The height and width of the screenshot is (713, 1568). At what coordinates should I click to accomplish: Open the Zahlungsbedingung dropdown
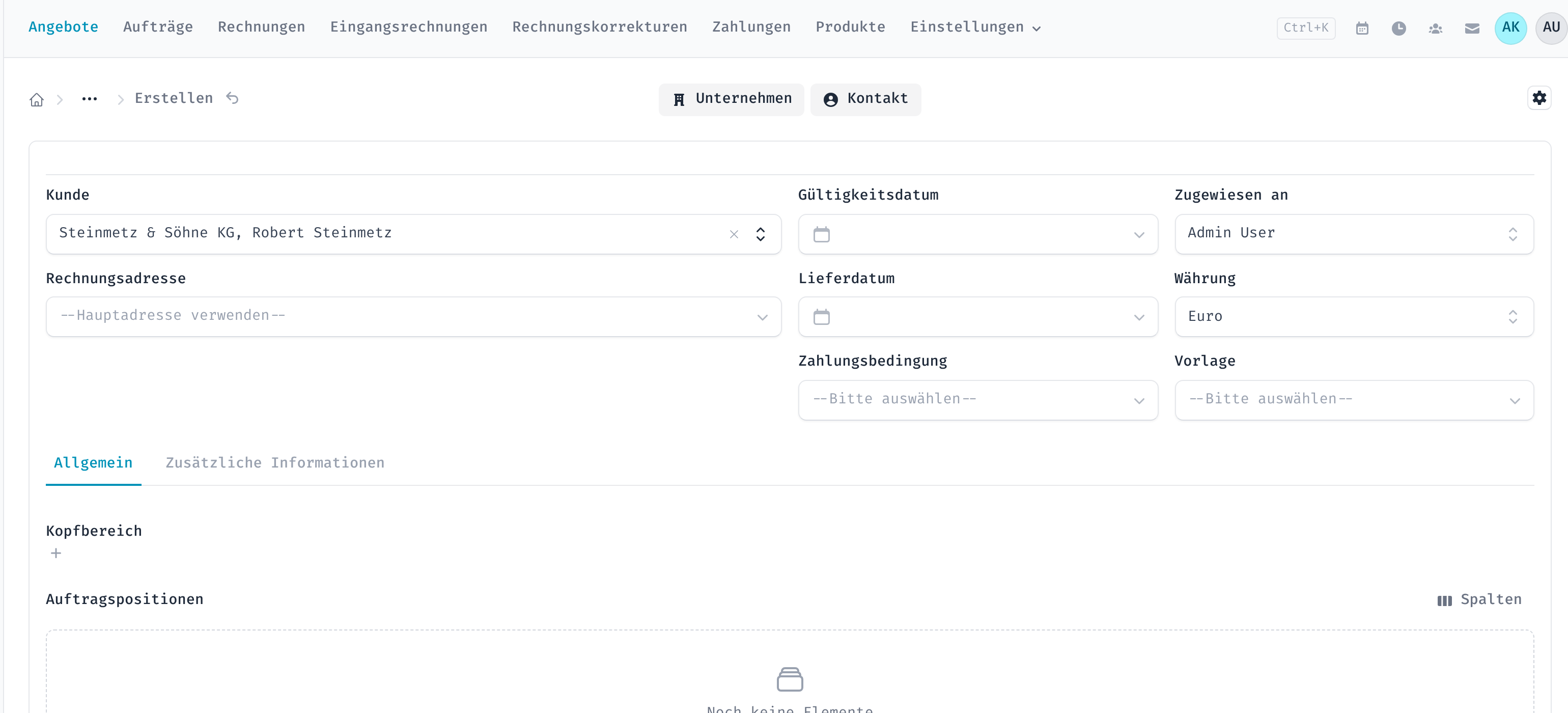[977, 400]
